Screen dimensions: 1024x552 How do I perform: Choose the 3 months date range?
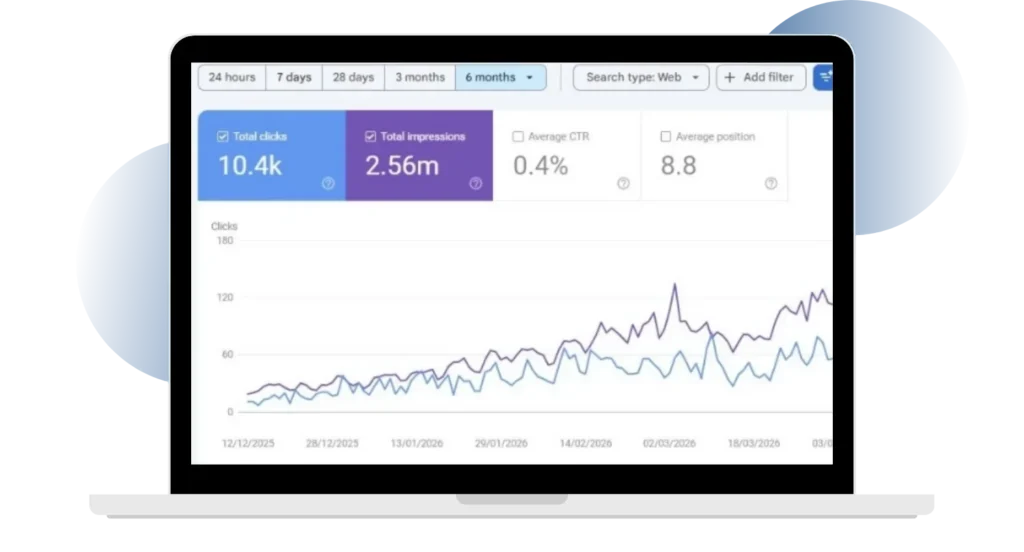click(x=420, y=77)
